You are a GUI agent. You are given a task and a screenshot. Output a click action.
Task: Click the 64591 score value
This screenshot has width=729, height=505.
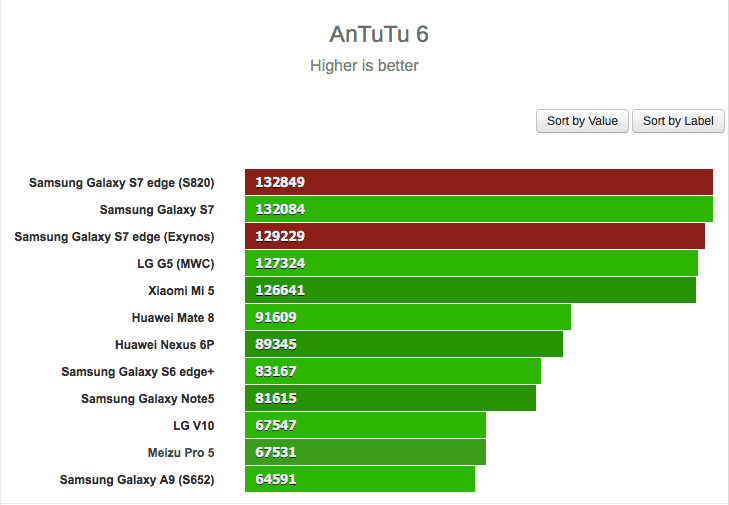[276, 479]
